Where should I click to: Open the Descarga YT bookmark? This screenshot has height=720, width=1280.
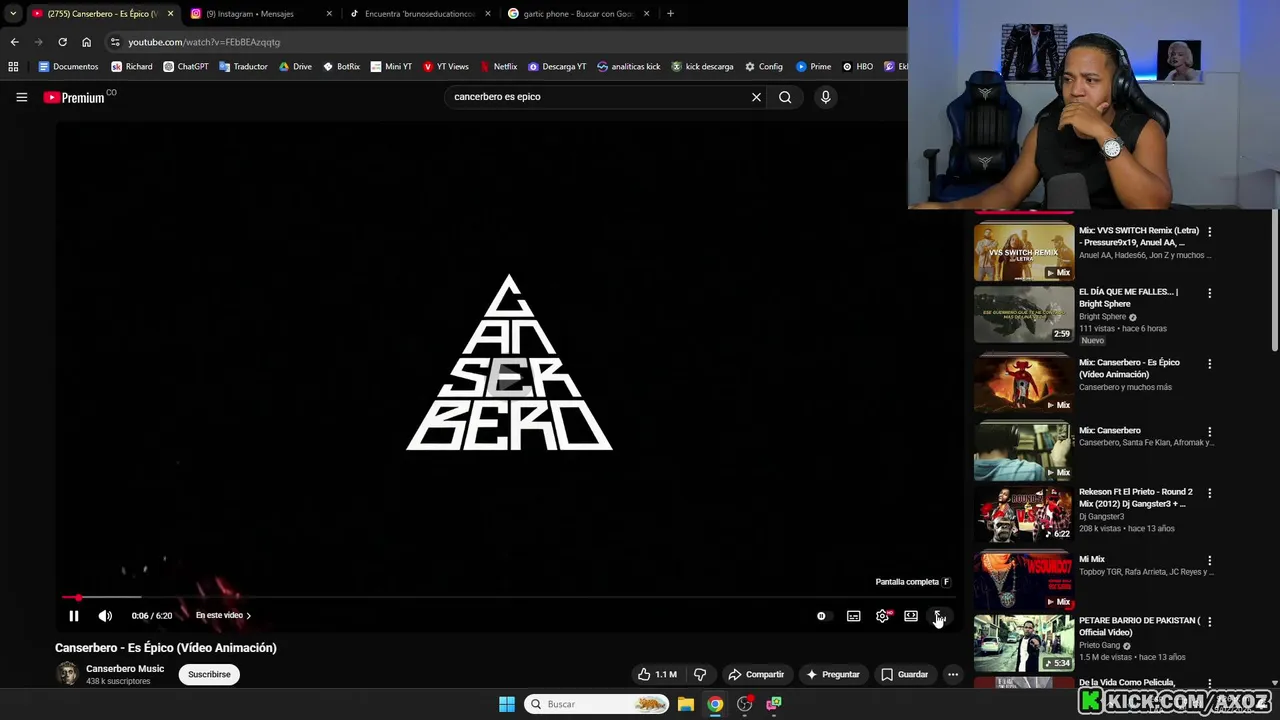click(557, 67)
